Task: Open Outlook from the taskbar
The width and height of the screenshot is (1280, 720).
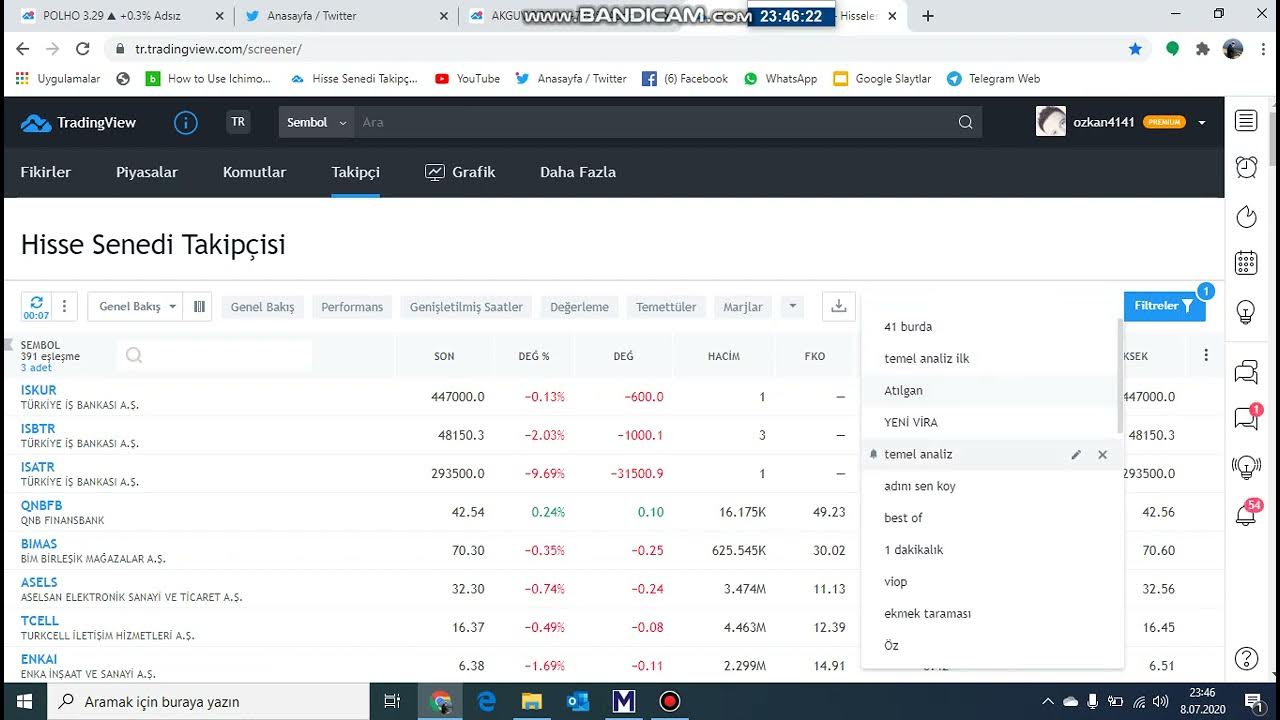Action: pyautogui.click(x=578, y=701)
